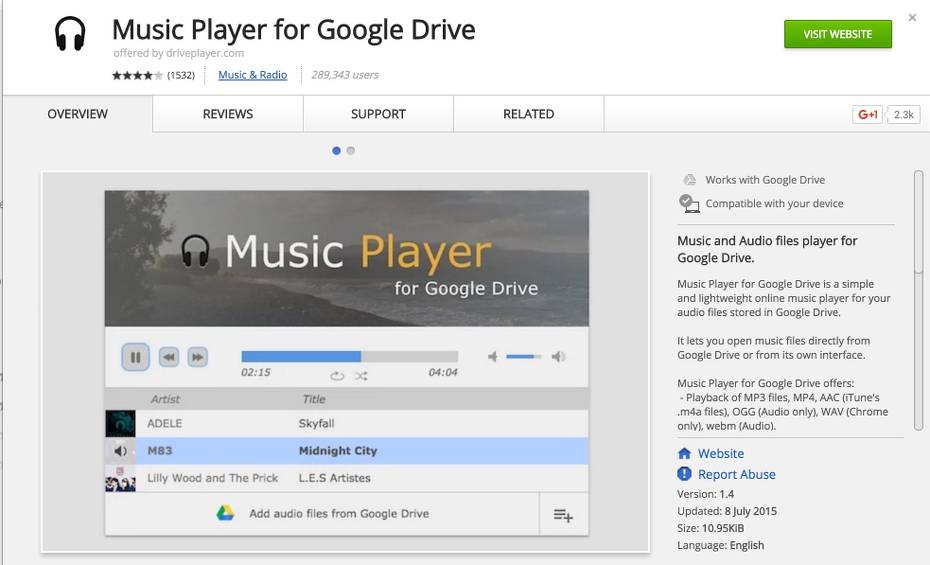
Task: Open the Overview tab
Action: [x=78, y=114]
